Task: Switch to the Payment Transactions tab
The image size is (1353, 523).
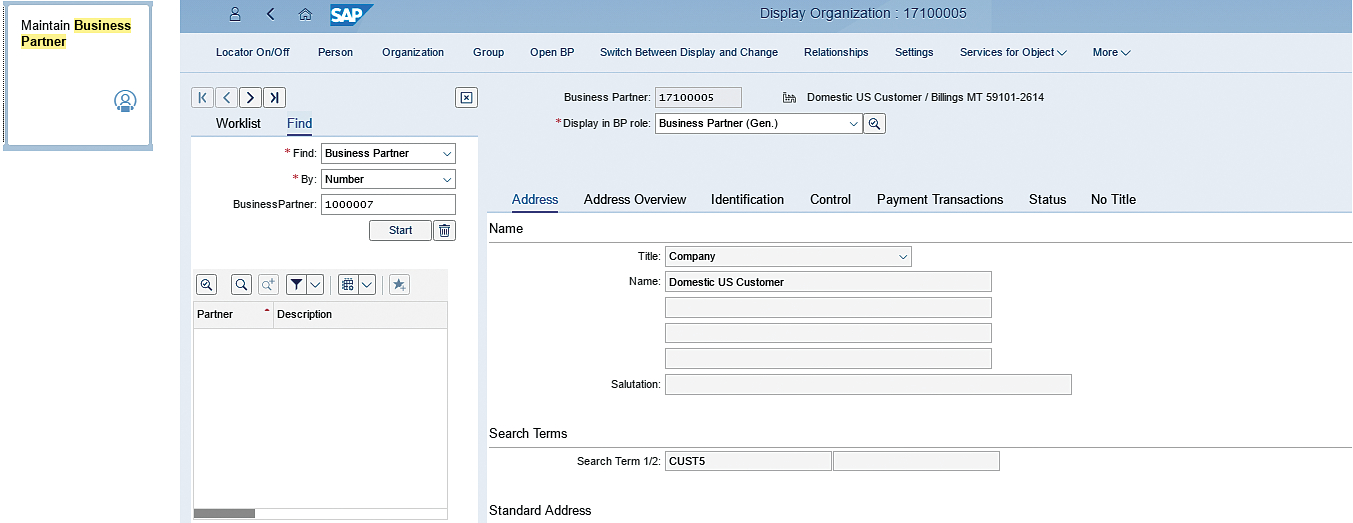Action: pos(939,199)
